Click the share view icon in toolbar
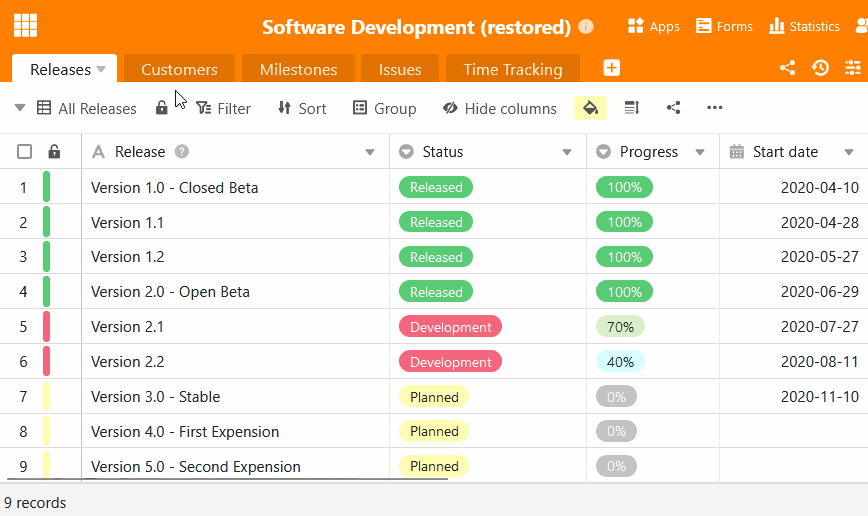868x516 pixels. 673,108
